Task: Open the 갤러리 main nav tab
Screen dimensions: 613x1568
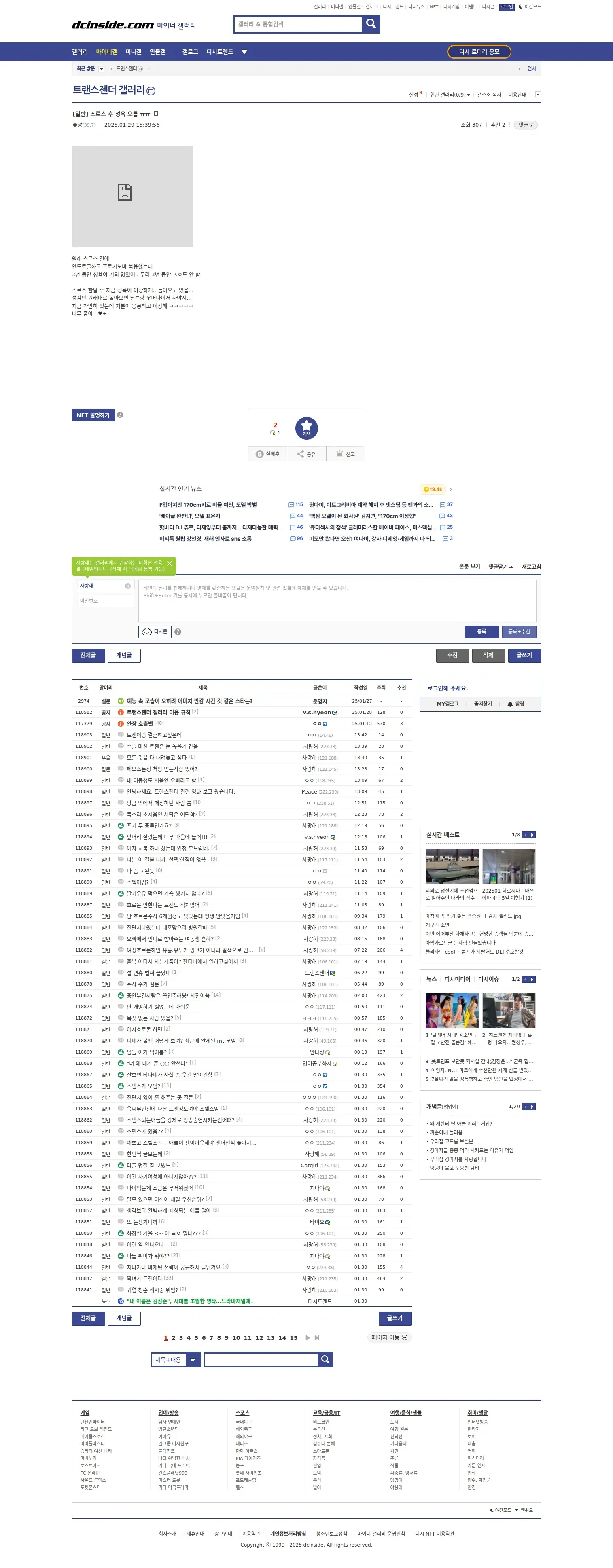Action: 80,52
